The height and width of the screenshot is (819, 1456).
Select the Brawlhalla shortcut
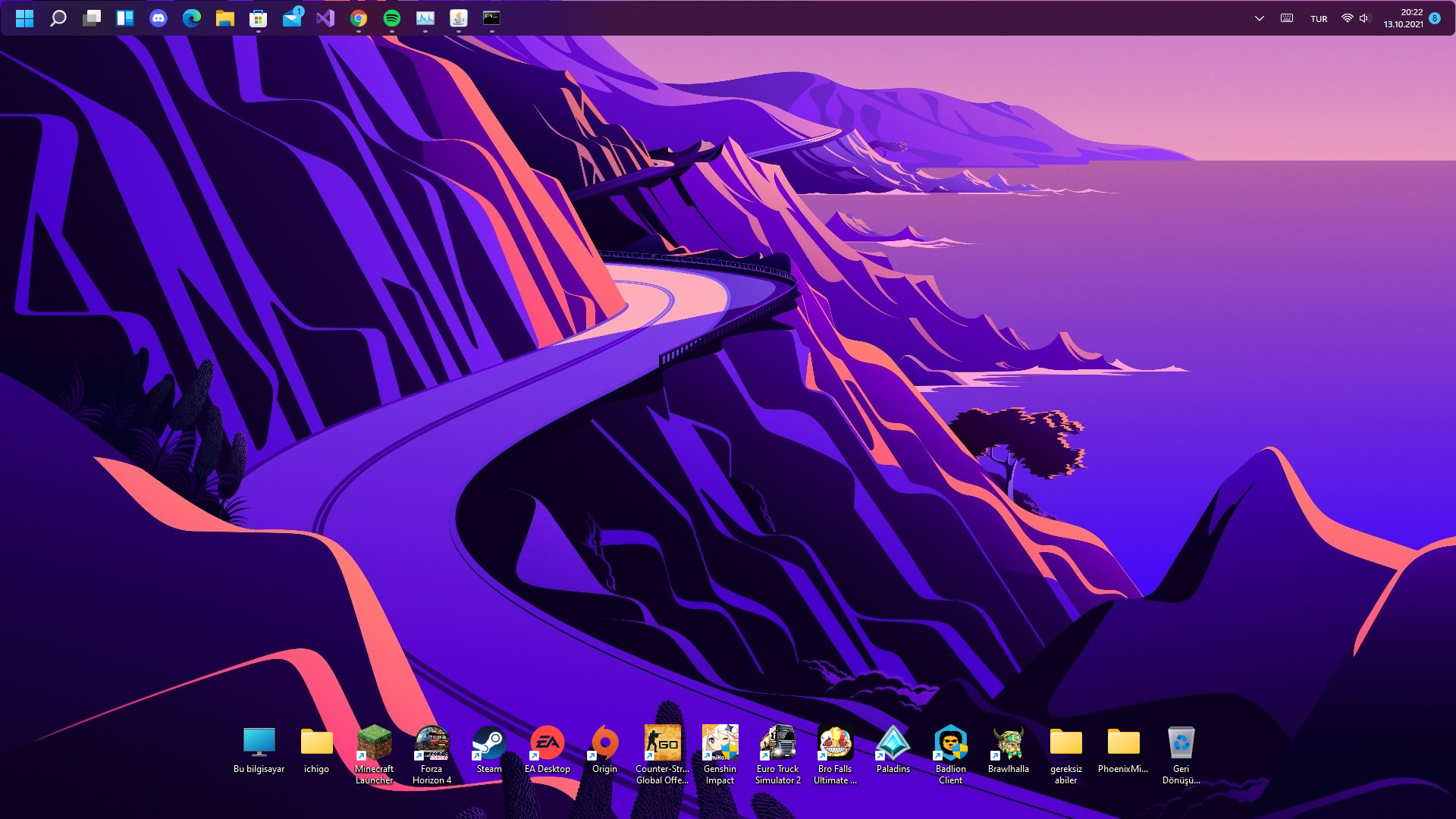pos(1008,750)
